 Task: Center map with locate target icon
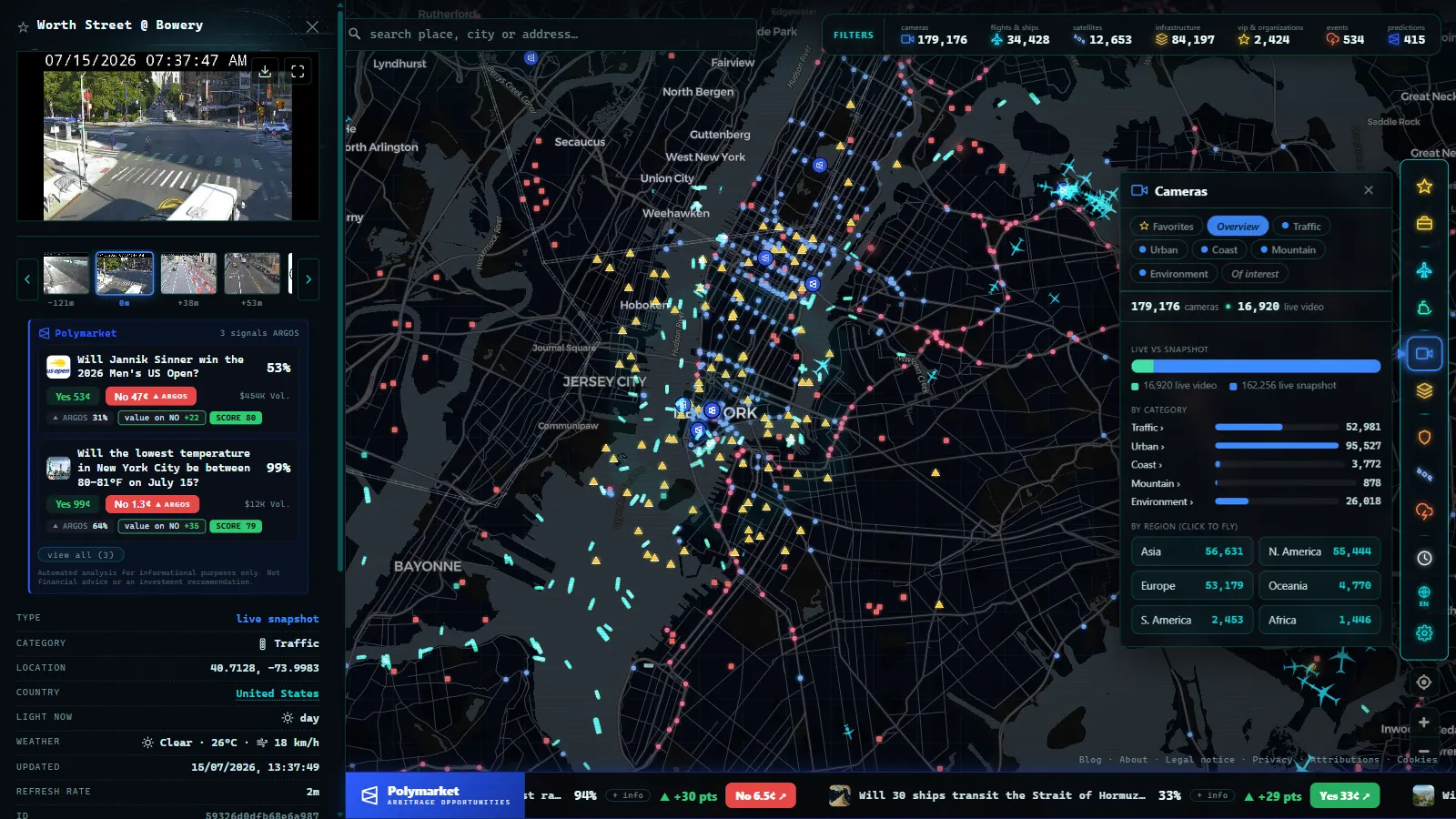click(x=1424, y=682)
